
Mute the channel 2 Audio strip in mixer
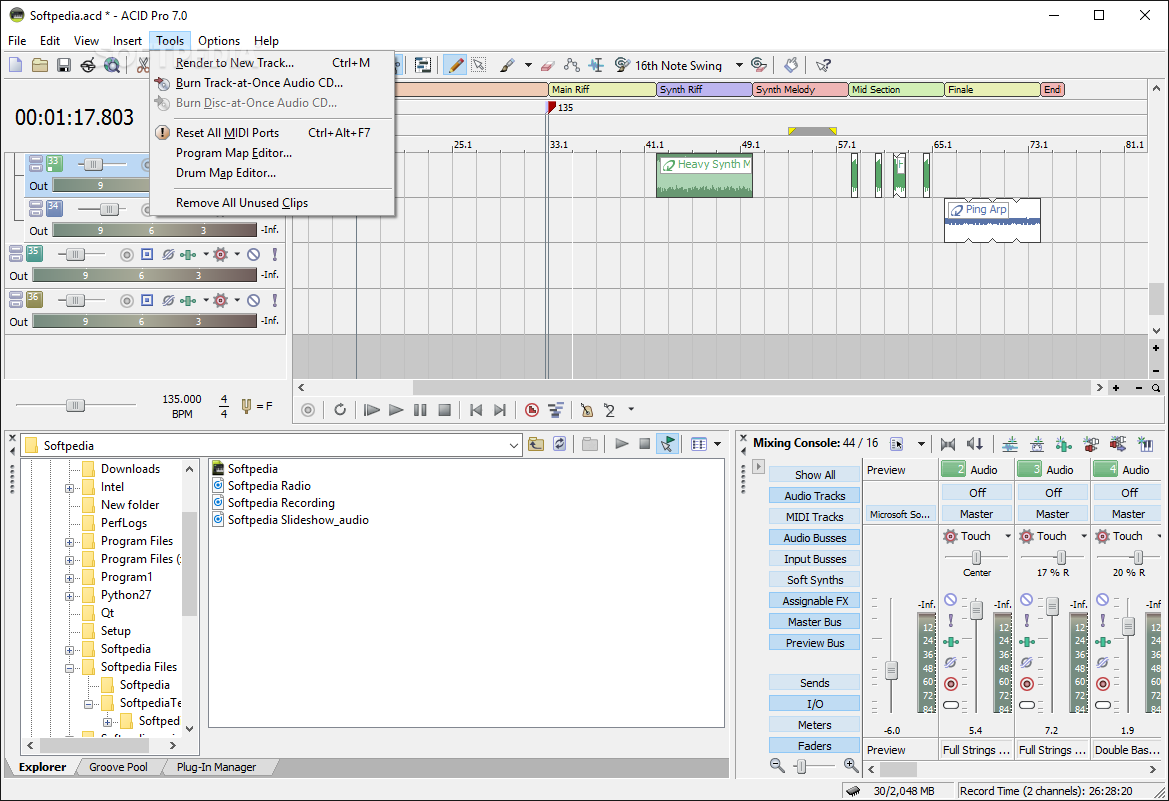click(x=951, y=599)
